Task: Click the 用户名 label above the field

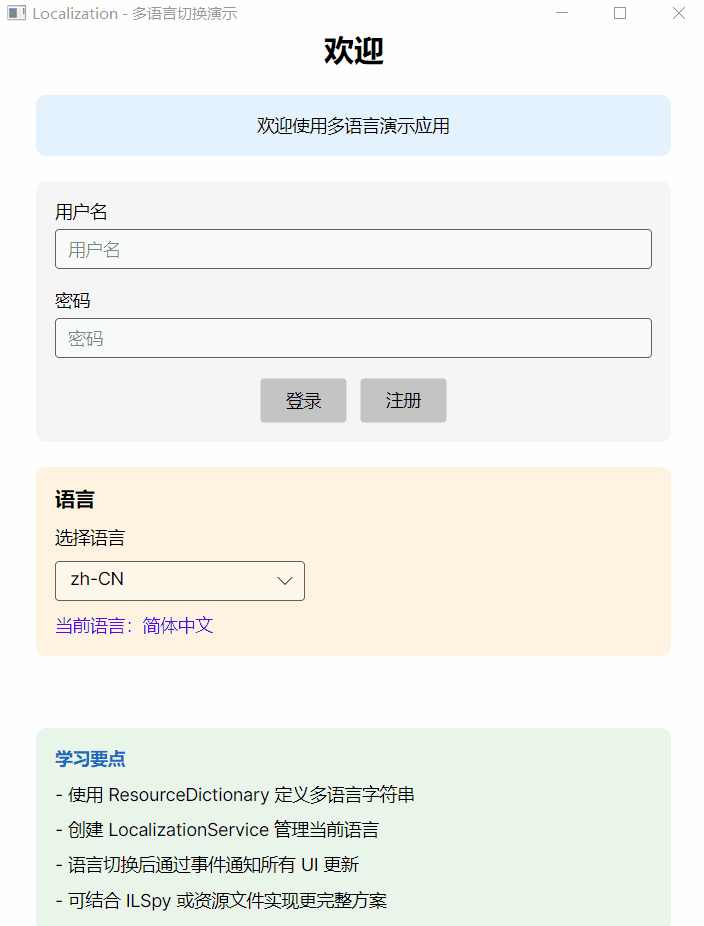Action: [x=81, y=212]
